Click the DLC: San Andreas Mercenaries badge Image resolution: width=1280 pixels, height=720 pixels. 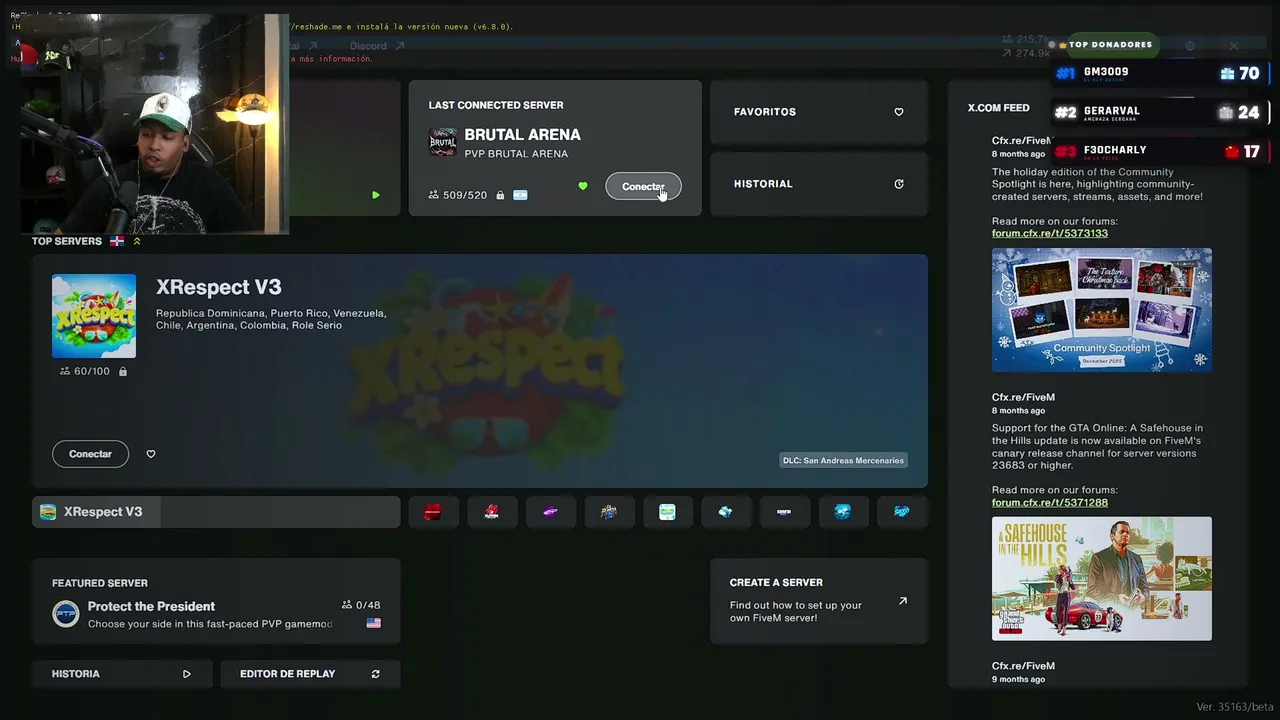point(843,460)
